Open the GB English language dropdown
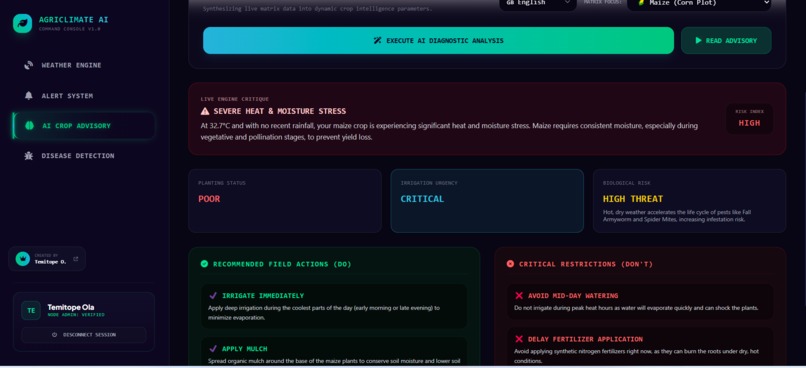This screenshot has width=806, height=368. (x=538, y=3)
